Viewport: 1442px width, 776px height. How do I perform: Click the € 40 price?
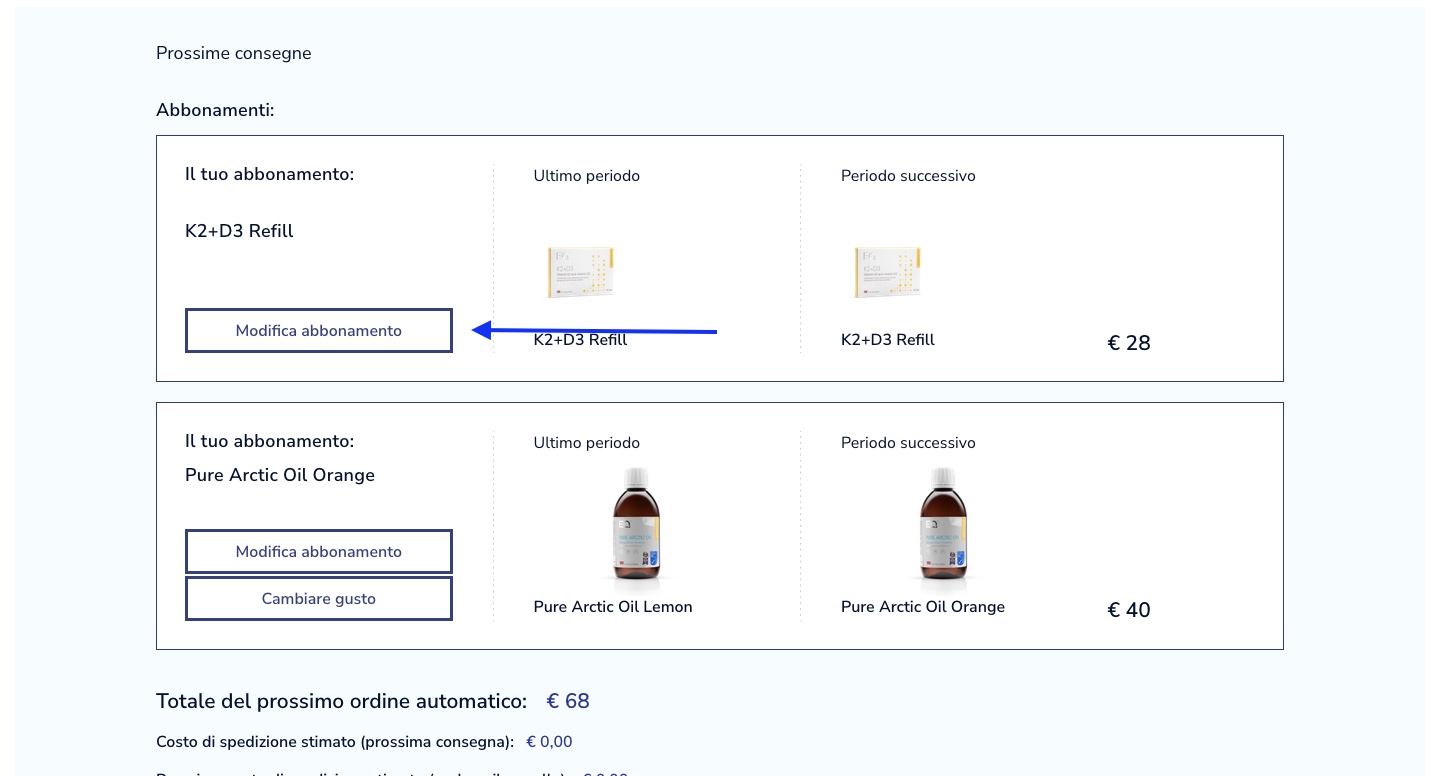[1129, 610]
